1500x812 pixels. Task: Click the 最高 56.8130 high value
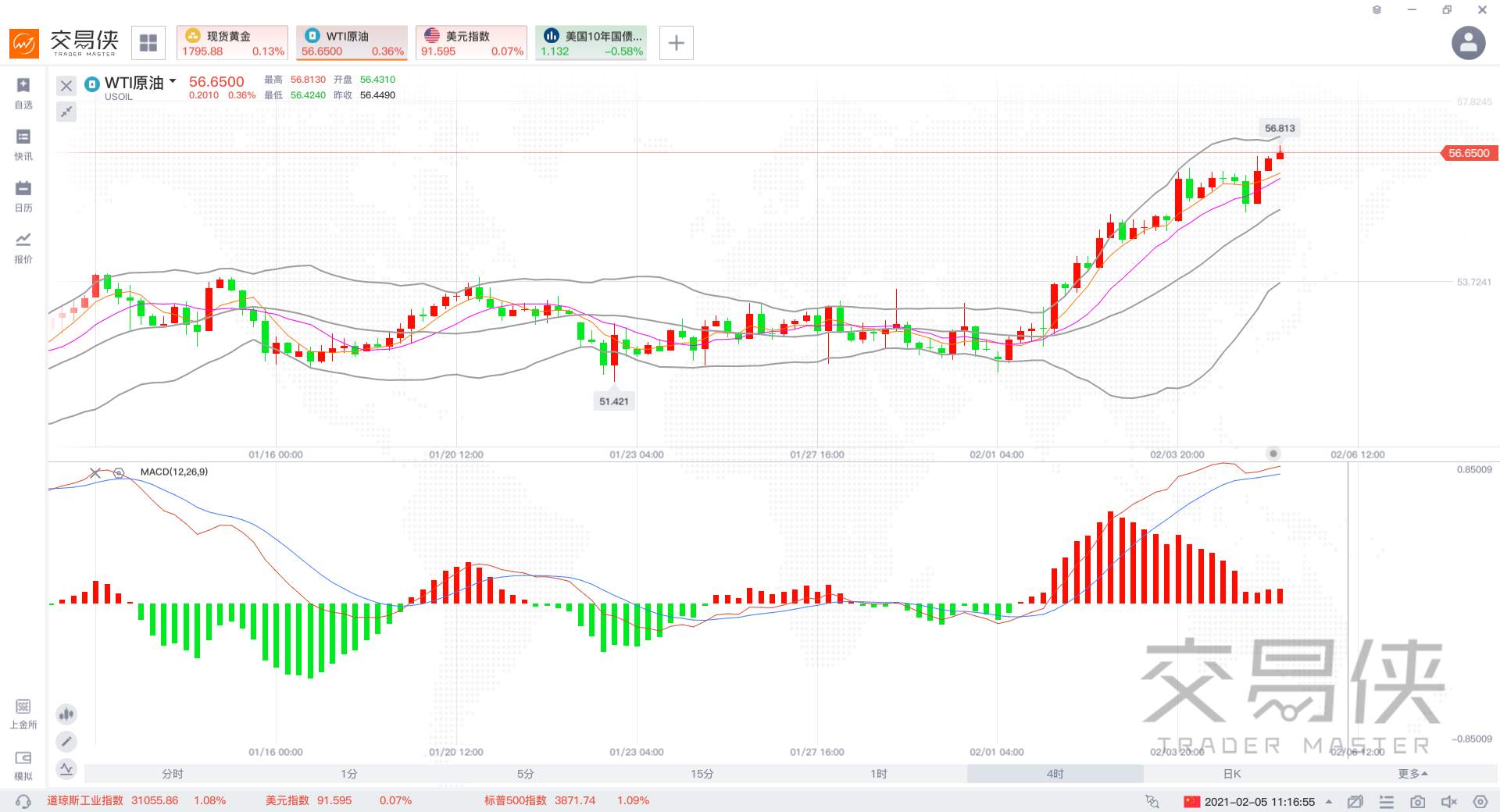coord(295,80)
